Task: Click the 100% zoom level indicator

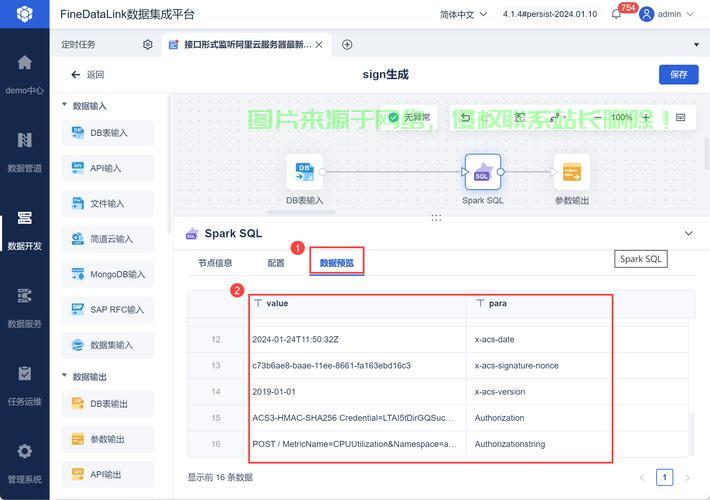Action: pos(621,117)
